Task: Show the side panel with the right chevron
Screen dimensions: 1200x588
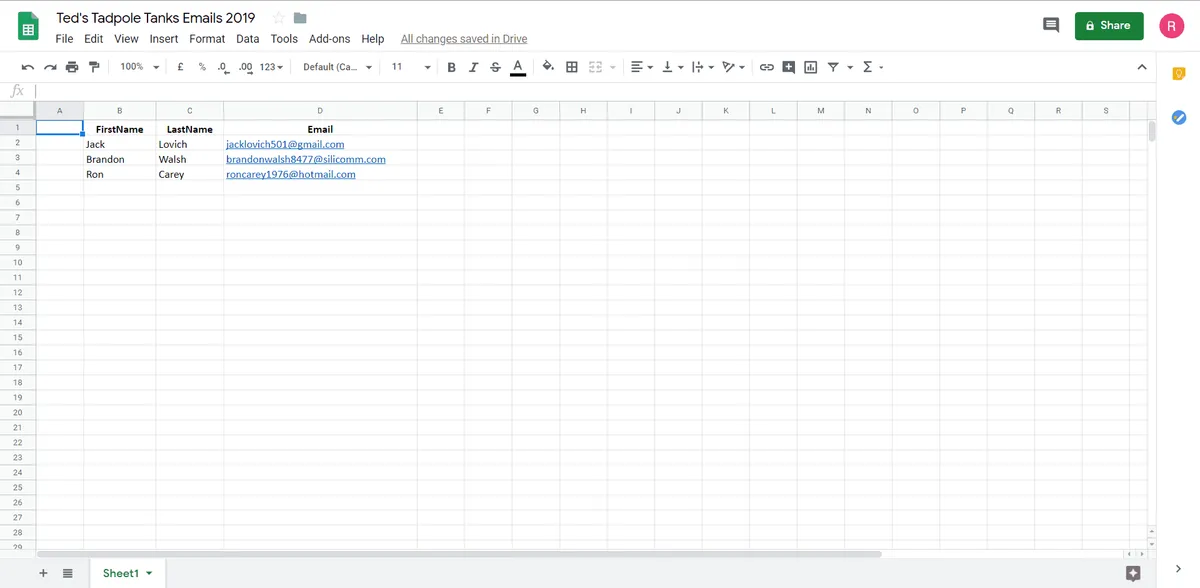Action: pos(1178,569)
